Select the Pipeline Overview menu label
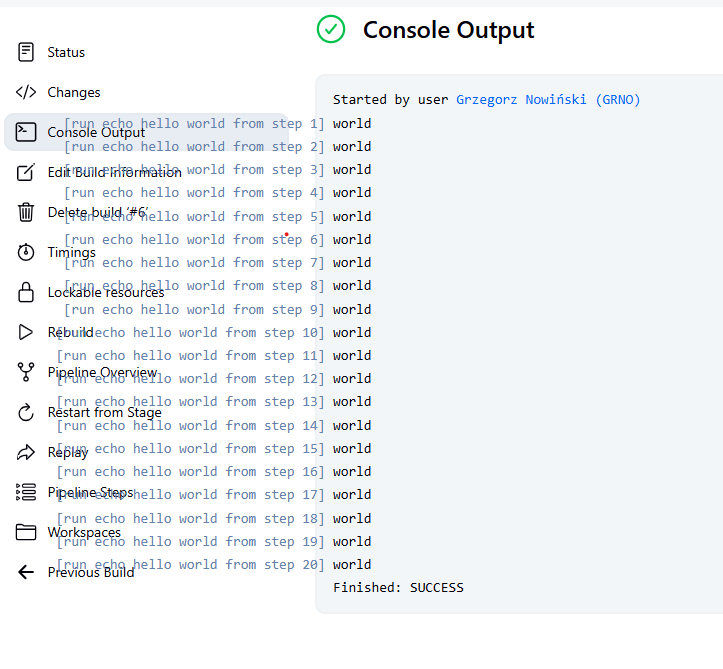Screen dimensions: 723x669 tap(102, 372)
